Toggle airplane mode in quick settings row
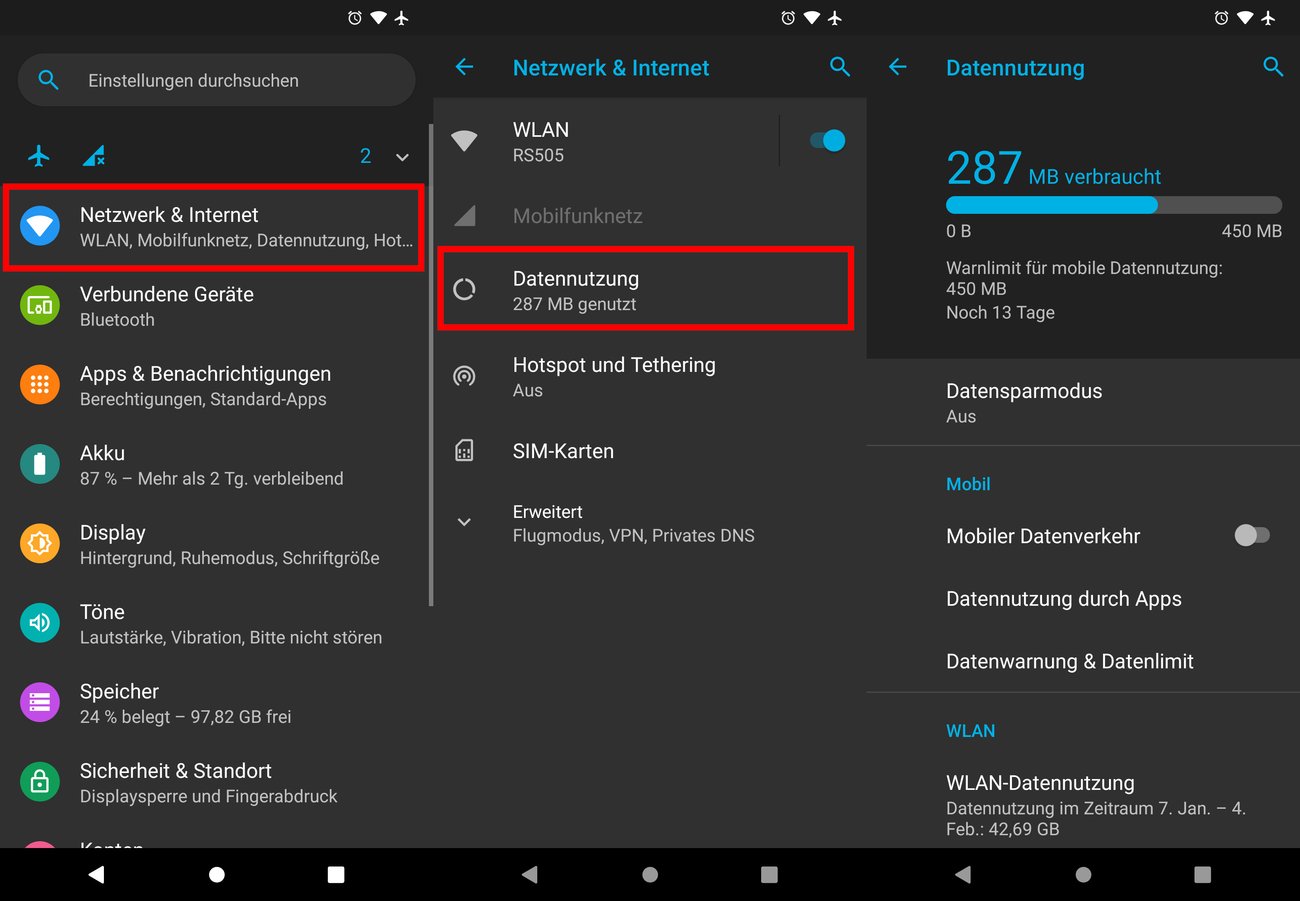The height and width of the screenshot is (901, 1300). (39, 156)
